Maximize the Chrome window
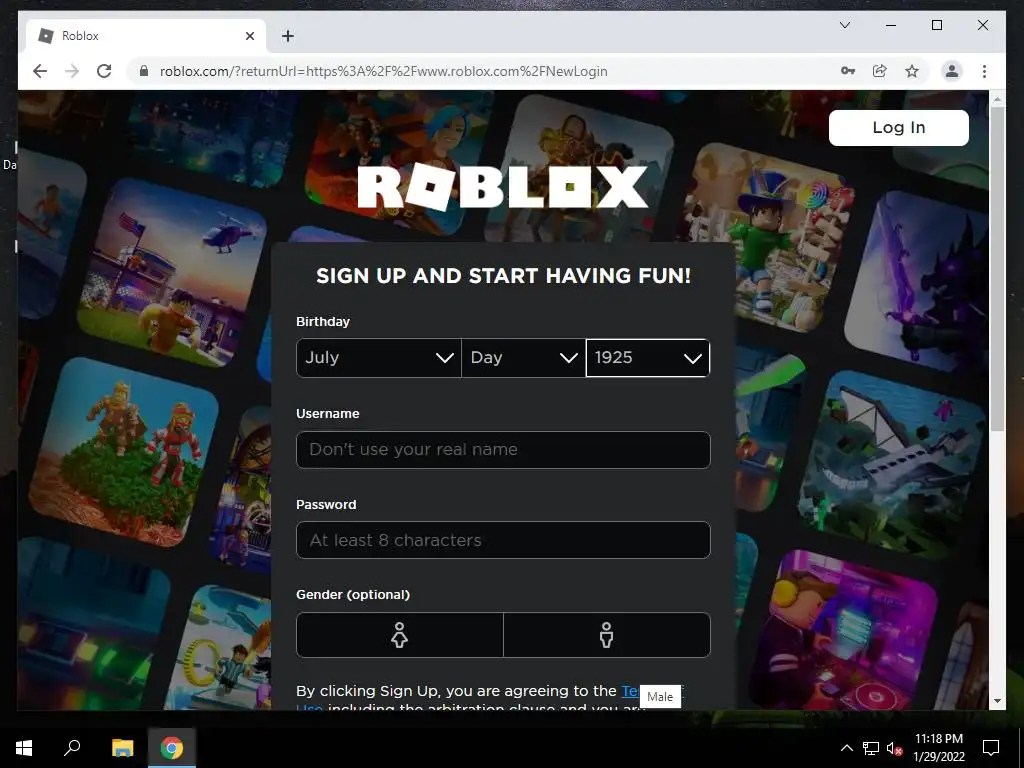 click(936, 25)
